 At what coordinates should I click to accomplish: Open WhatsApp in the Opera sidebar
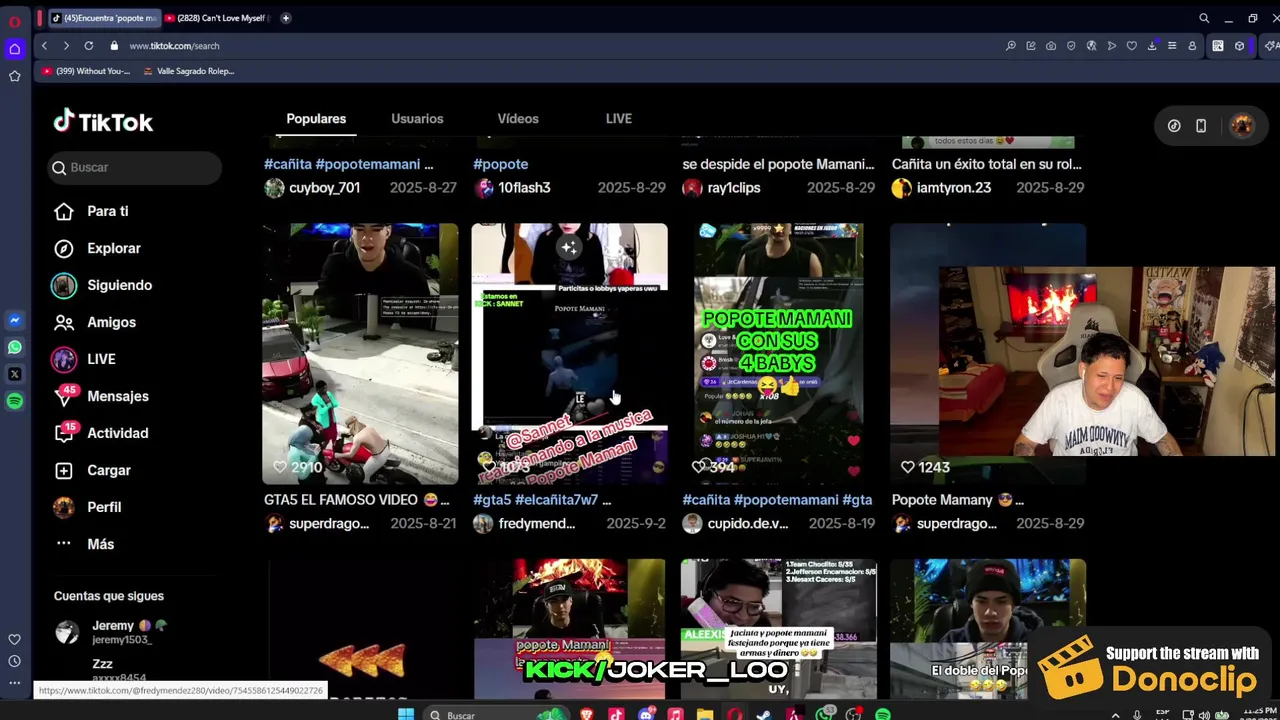[x=14, y=348]
